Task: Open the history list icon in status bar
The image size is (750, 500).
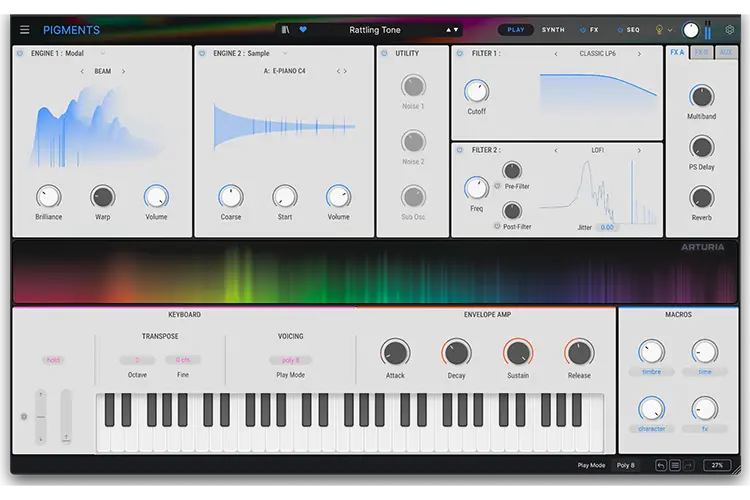Action: click(x=674, y=465)
